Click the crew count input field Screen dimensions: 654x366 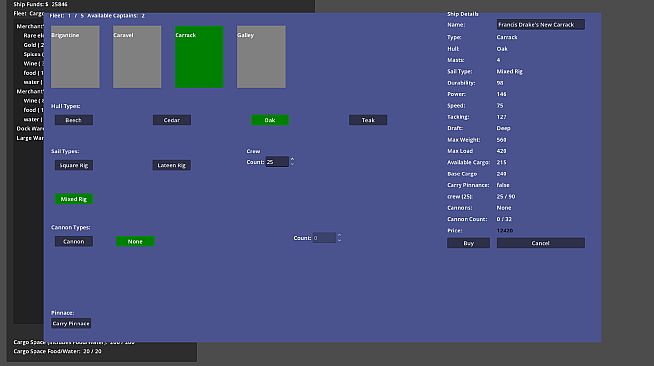coord(277,162)
